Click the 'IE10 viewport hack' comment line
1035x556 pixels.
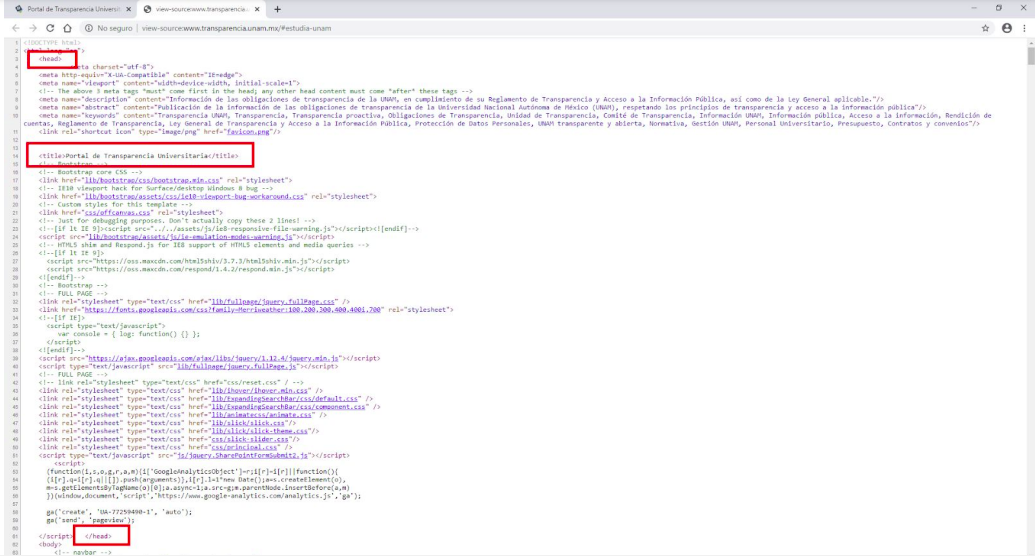pos(156,188)
